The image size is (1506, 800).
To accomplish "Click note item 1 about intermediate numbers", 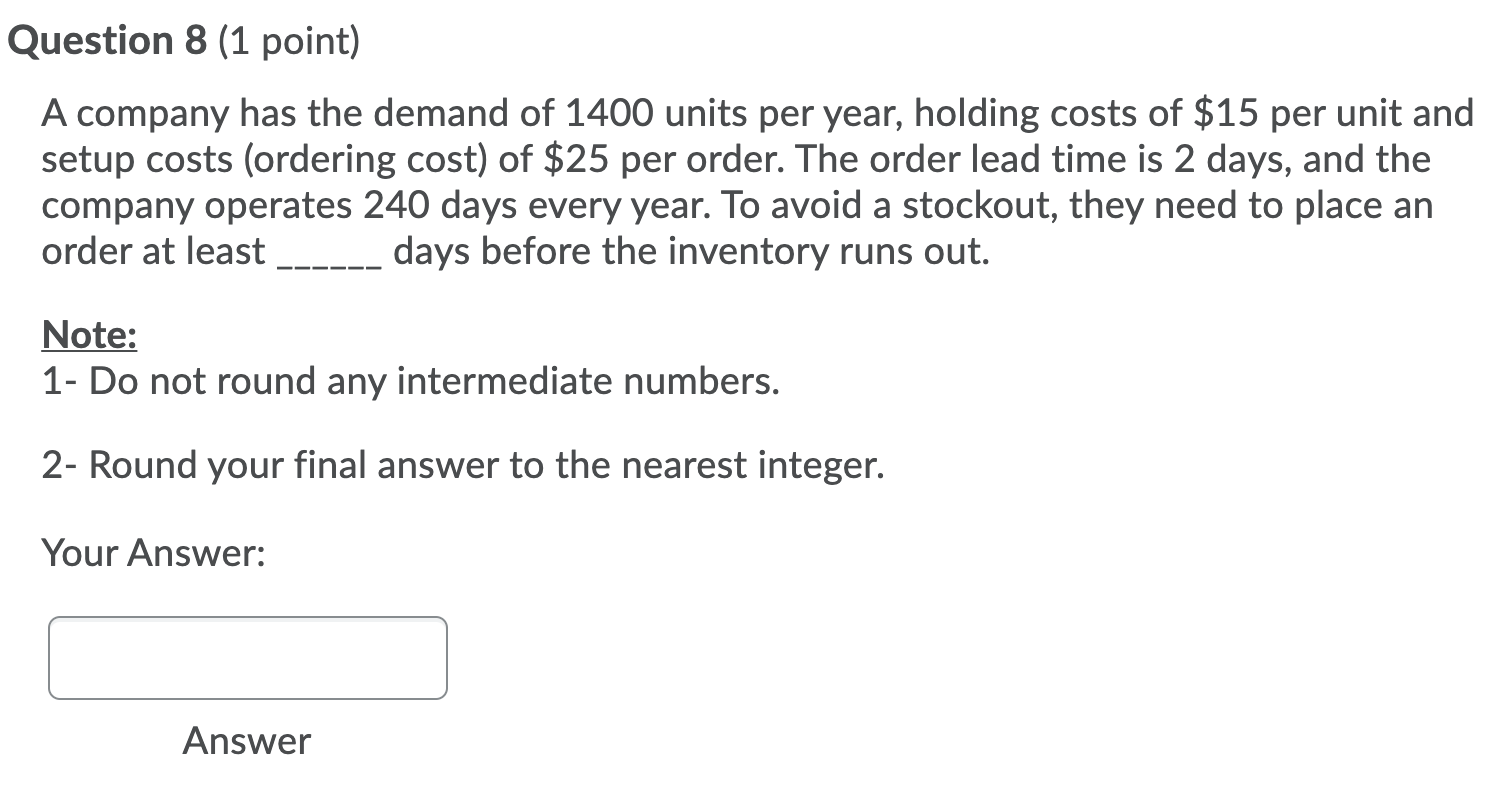I will click(x=410, y=381).
